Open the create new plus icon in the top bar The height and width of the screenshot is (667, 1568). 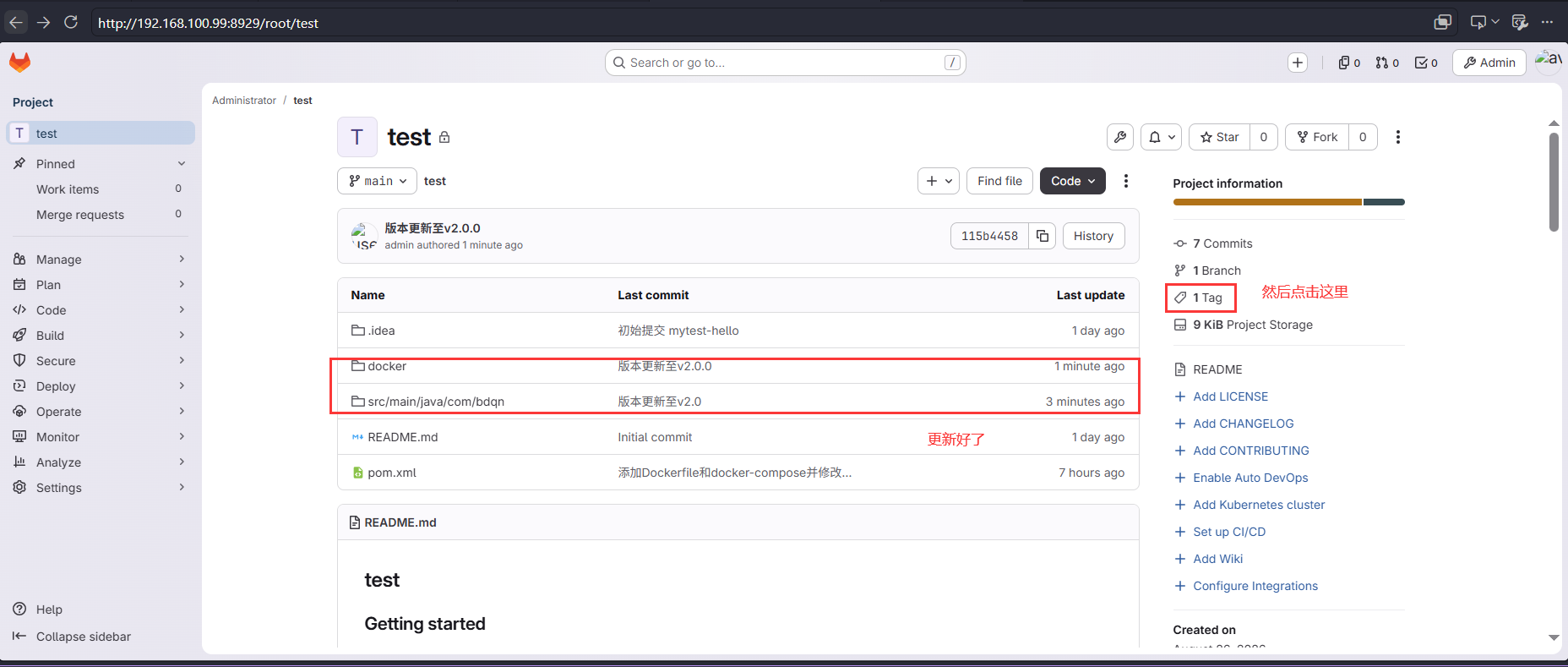click(1298, 63)
